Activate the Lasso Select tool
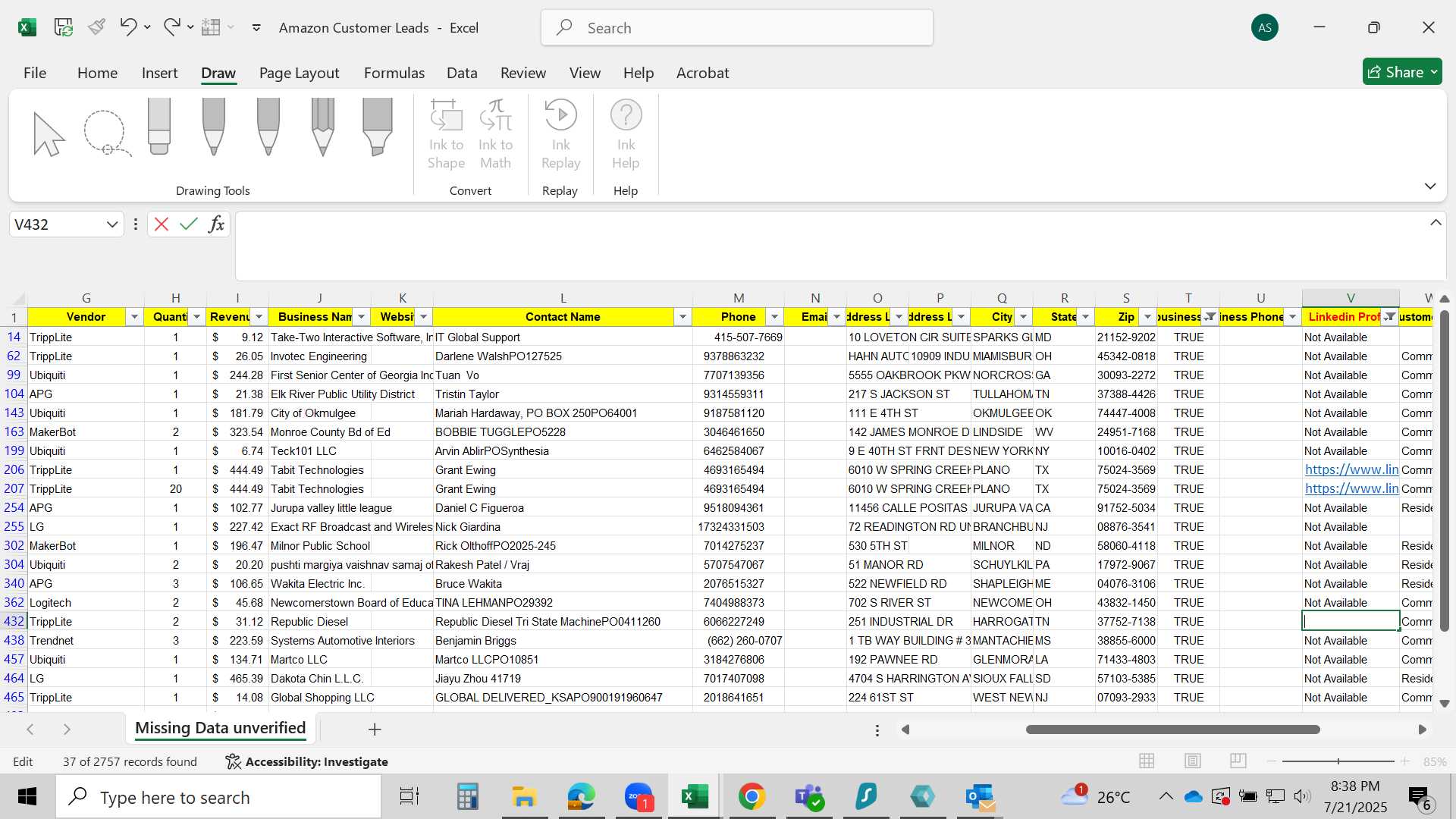This screenshot has height=819, width=1456. [x=106, y=133]
